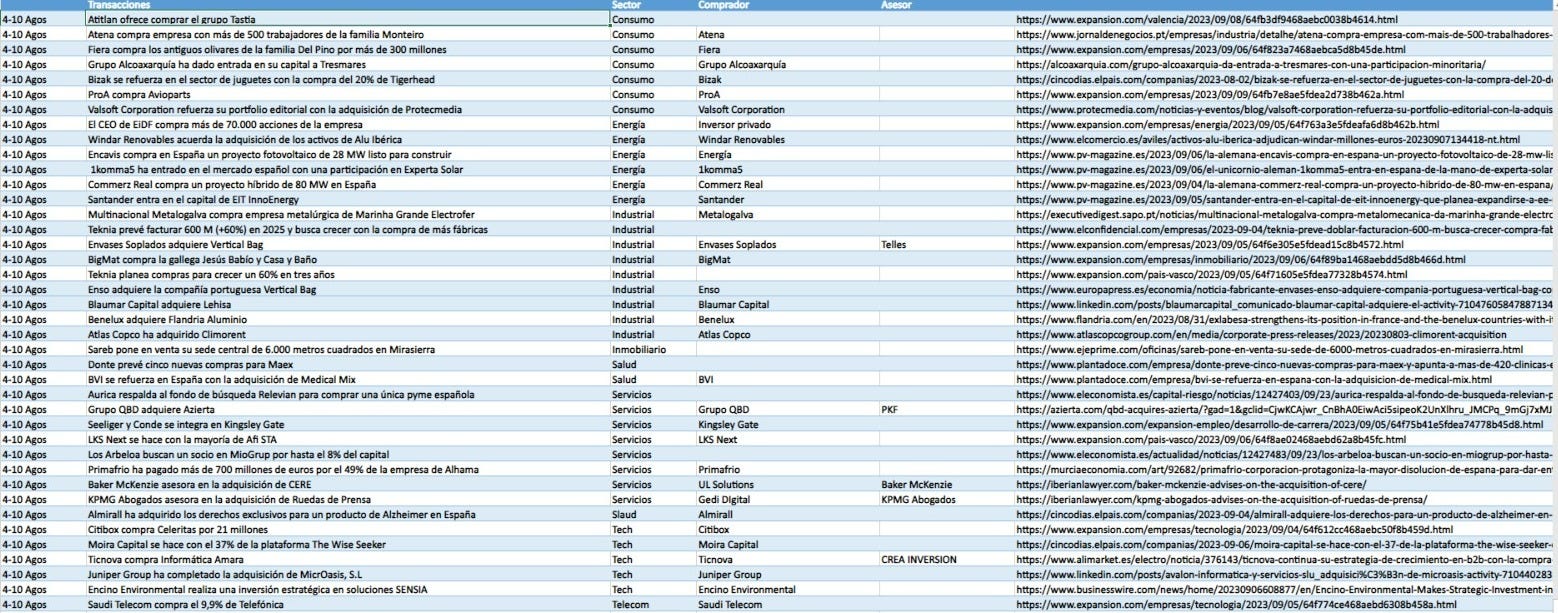The height and width of the screenshot is (613, 1558).
Task: Select the Sector column header
Action: coord(625,5)
